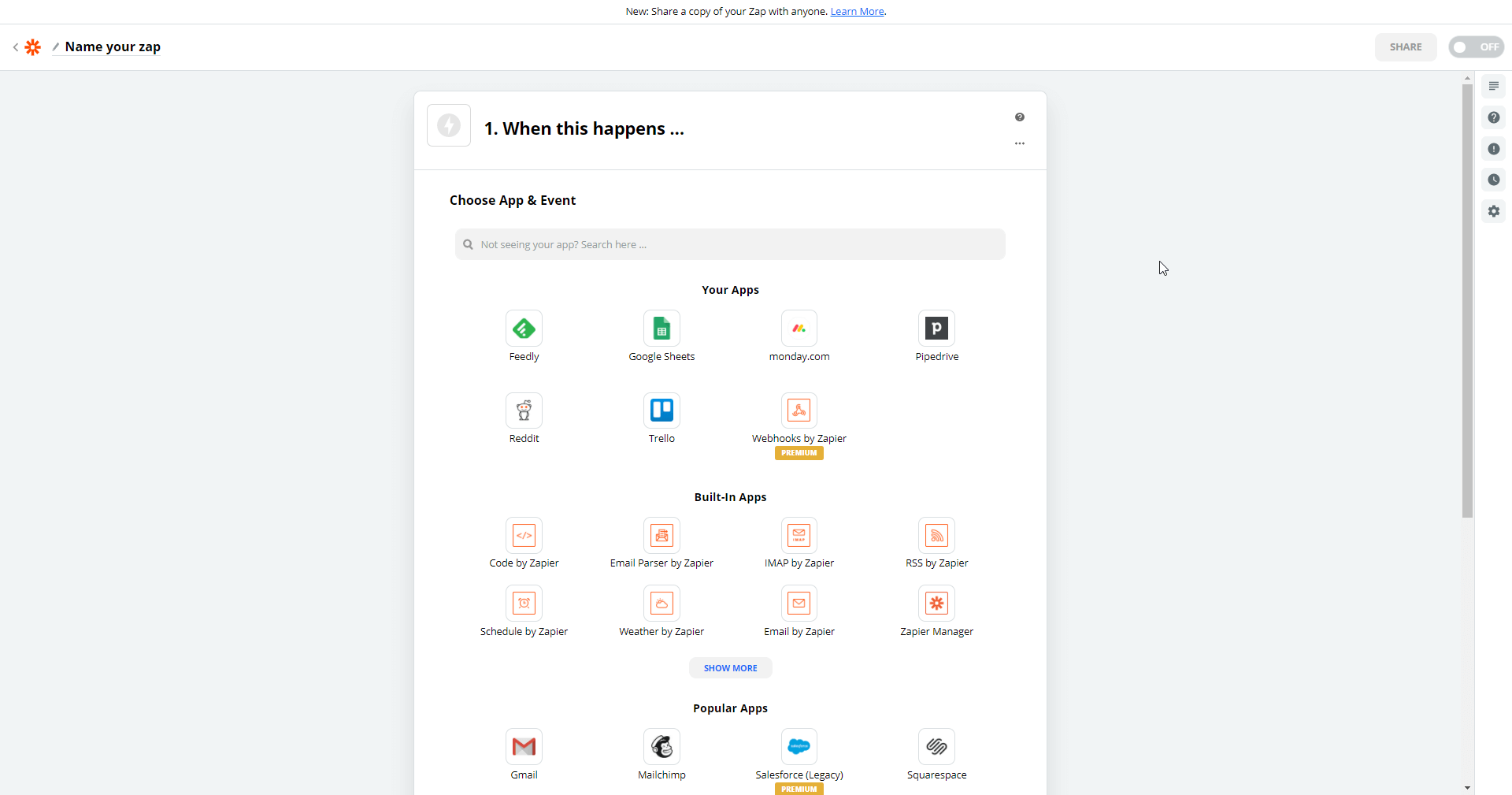This screenshot has width=1512, height=795.
Task: Pick the Webhooks by Zapier icon
Action: [799, 411]
